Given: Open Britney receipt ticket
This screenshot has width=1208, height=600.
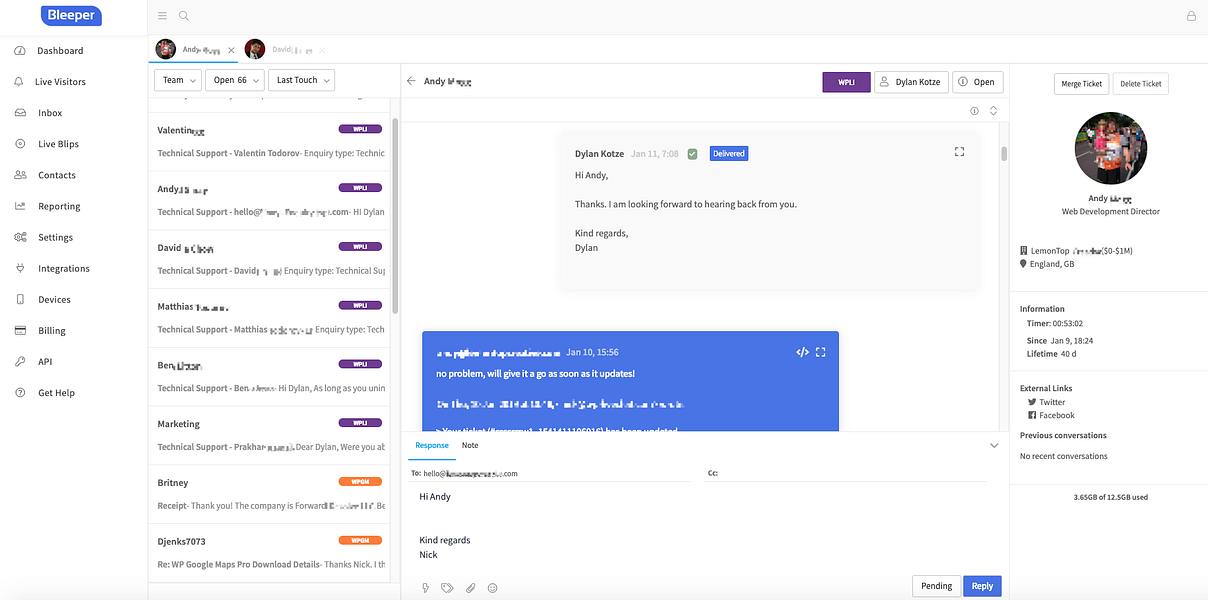Looking at the screenshot, I should 270,494.
